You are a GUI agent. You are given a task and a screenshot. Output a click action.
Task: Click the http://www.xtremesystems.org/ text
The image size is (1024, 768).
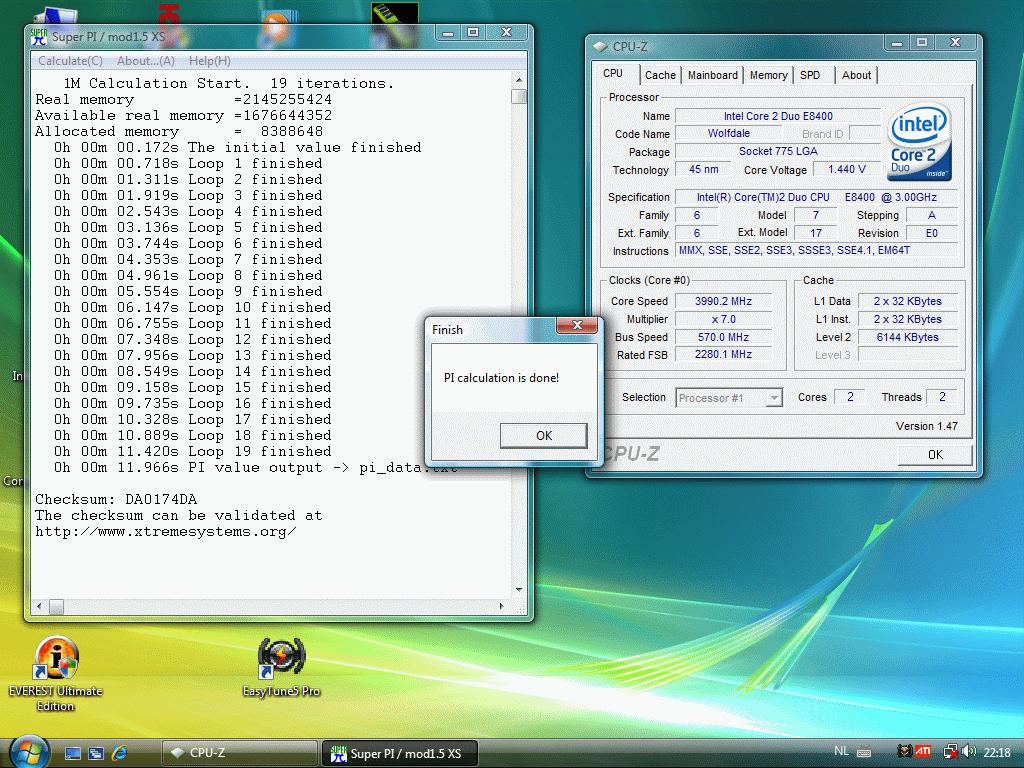(x=165, y=532)
